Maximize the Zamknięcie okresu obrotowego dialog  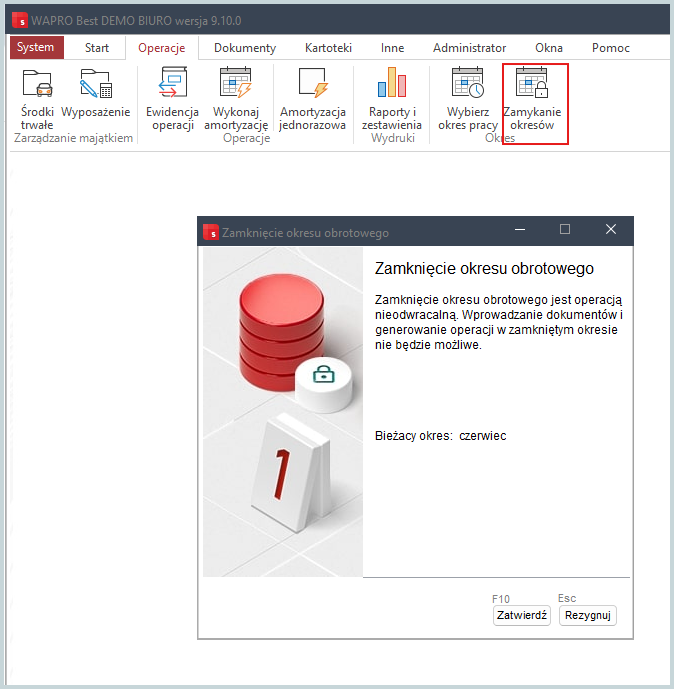point(565,229)
